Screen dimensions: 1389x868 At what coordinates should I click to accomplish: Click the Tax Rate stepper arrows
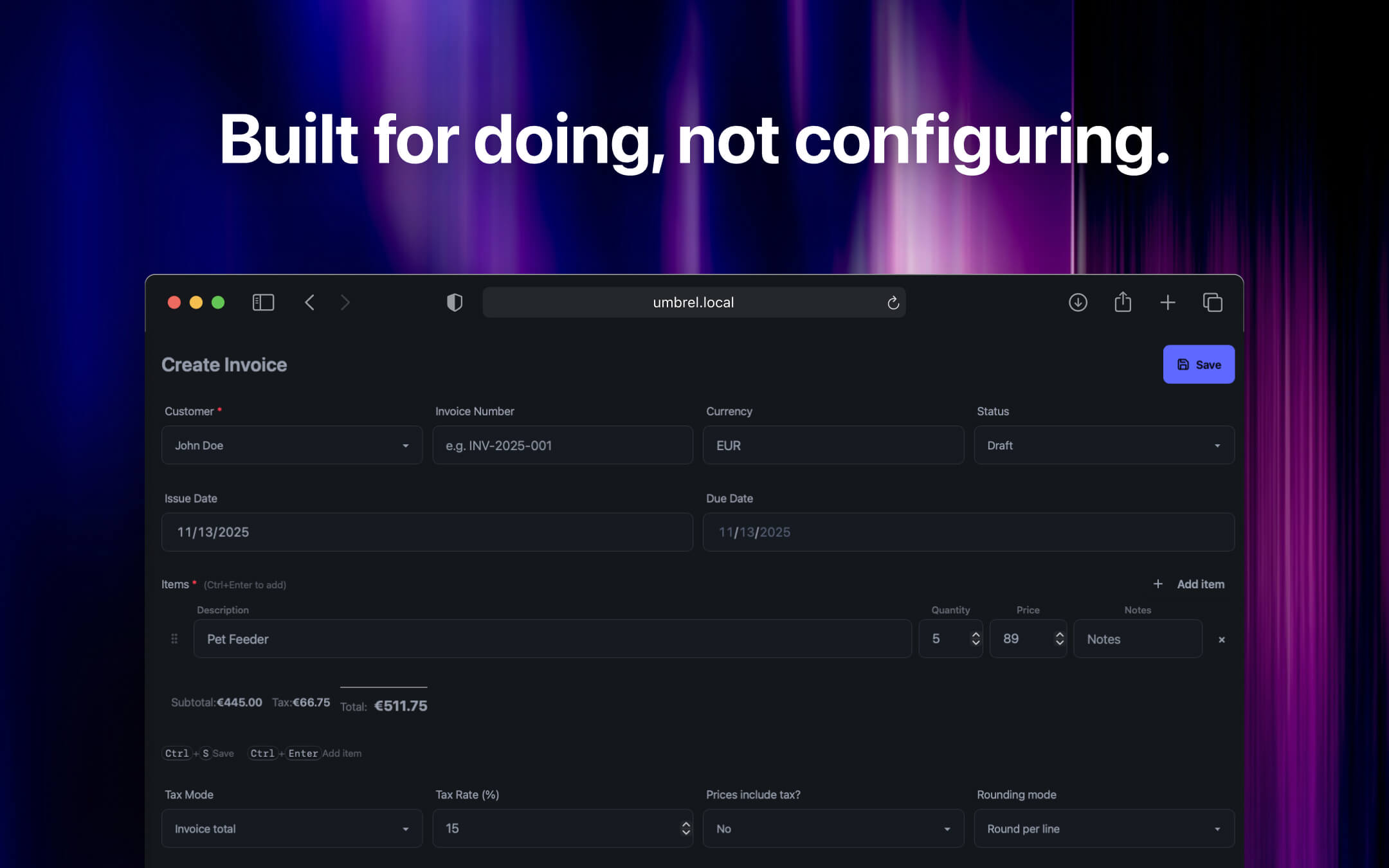pos(685,828)
